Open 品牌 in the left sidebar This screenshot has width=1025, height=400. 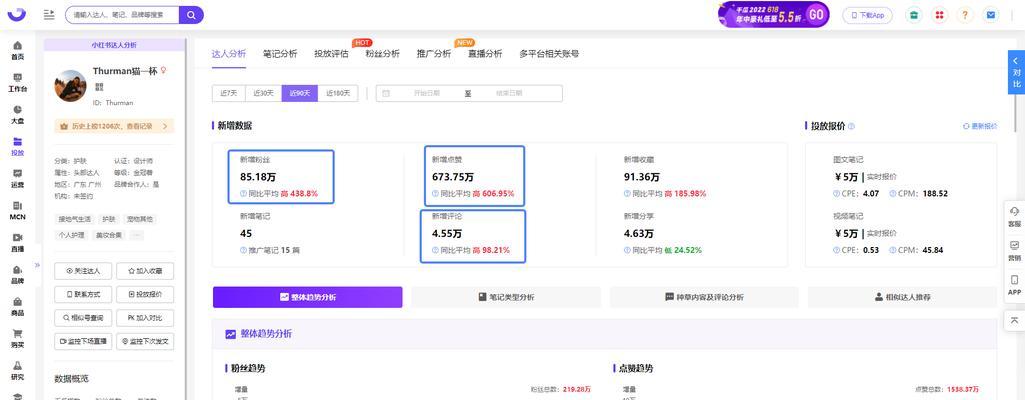pyautogui.click(x=18, y=275)
